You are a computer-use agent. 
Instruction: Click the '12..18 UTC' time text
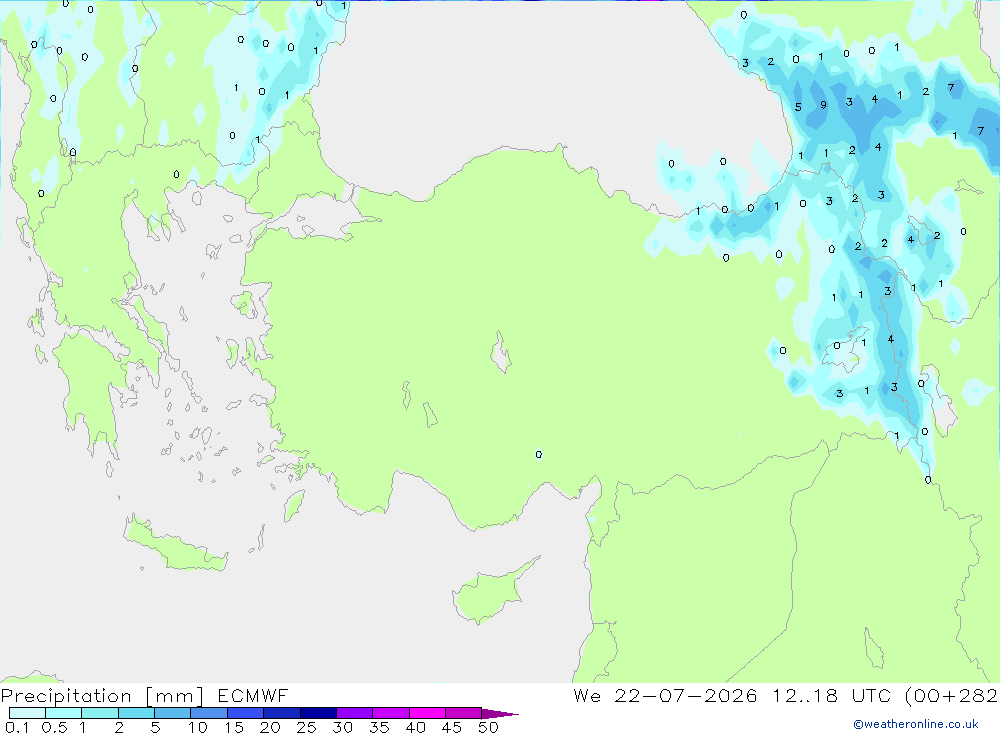(831, 695)
